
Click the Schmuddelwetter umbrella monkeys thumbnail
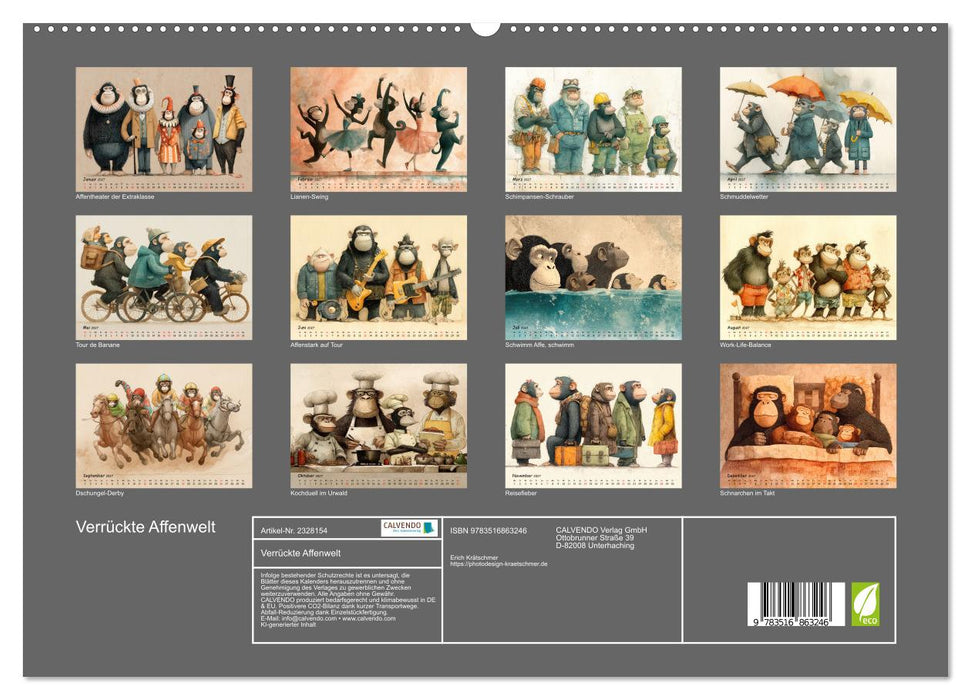point(808,129)
